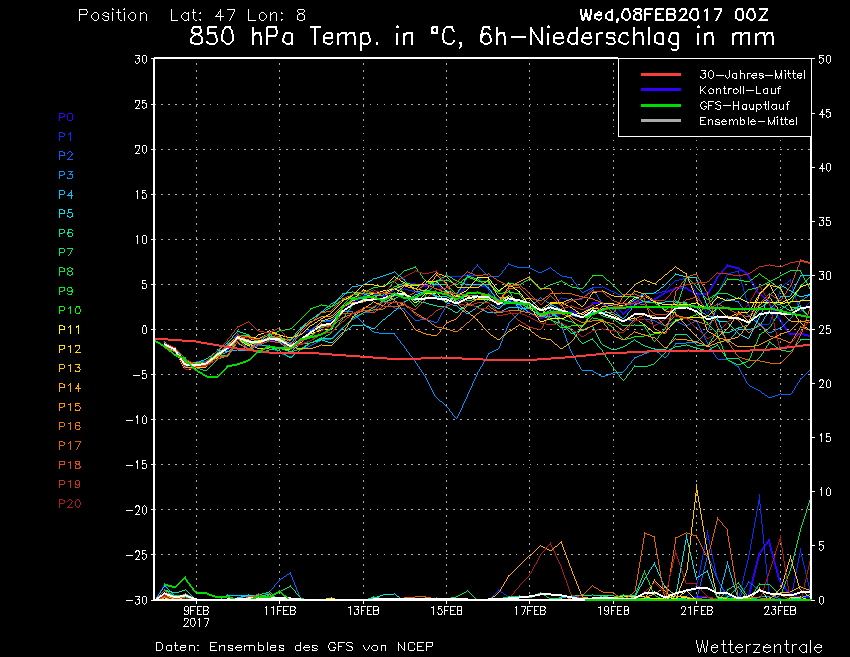Select the P2 member label
The width and height of the screenshot is (850, 657).
pyautogui.click(x=66, y=156)
